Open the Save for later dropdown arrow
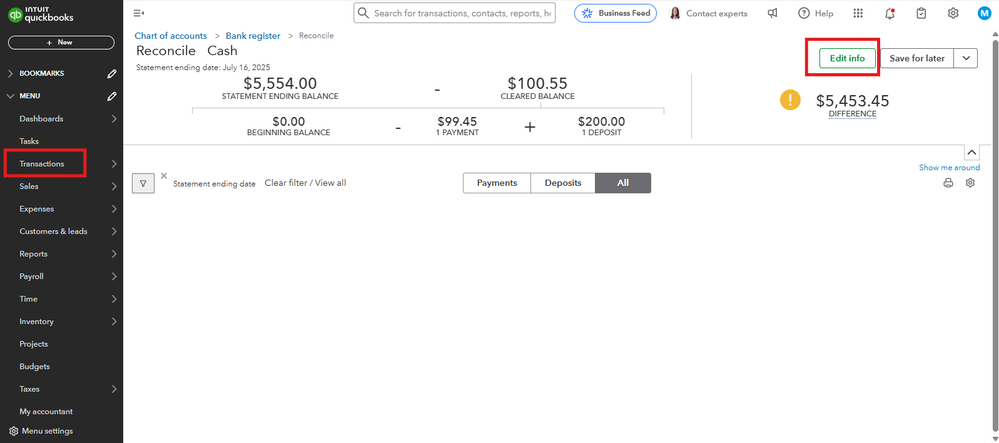The width and height of the screenshot is (999, 443). pos(966,58)
